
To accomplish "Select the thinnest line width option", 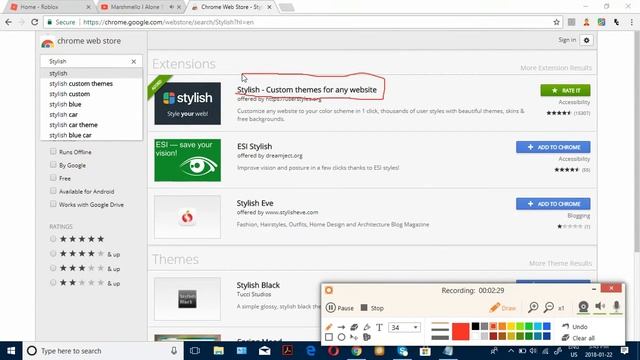I will coord(440,324).
